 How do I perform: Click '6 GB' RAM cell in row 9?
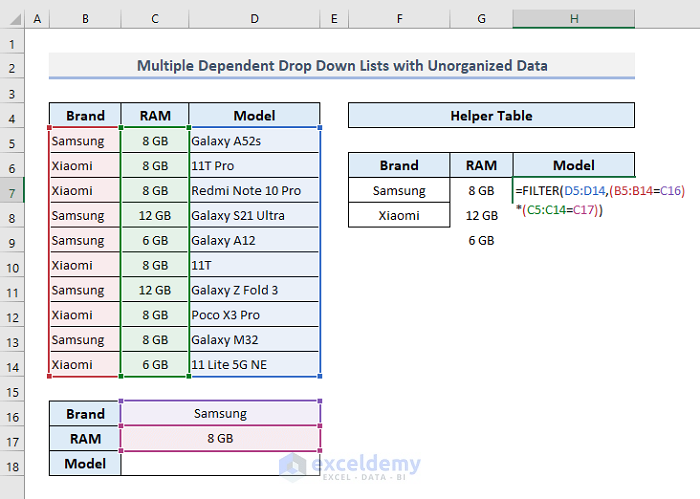pyautogui.click(x=155, y=241)
